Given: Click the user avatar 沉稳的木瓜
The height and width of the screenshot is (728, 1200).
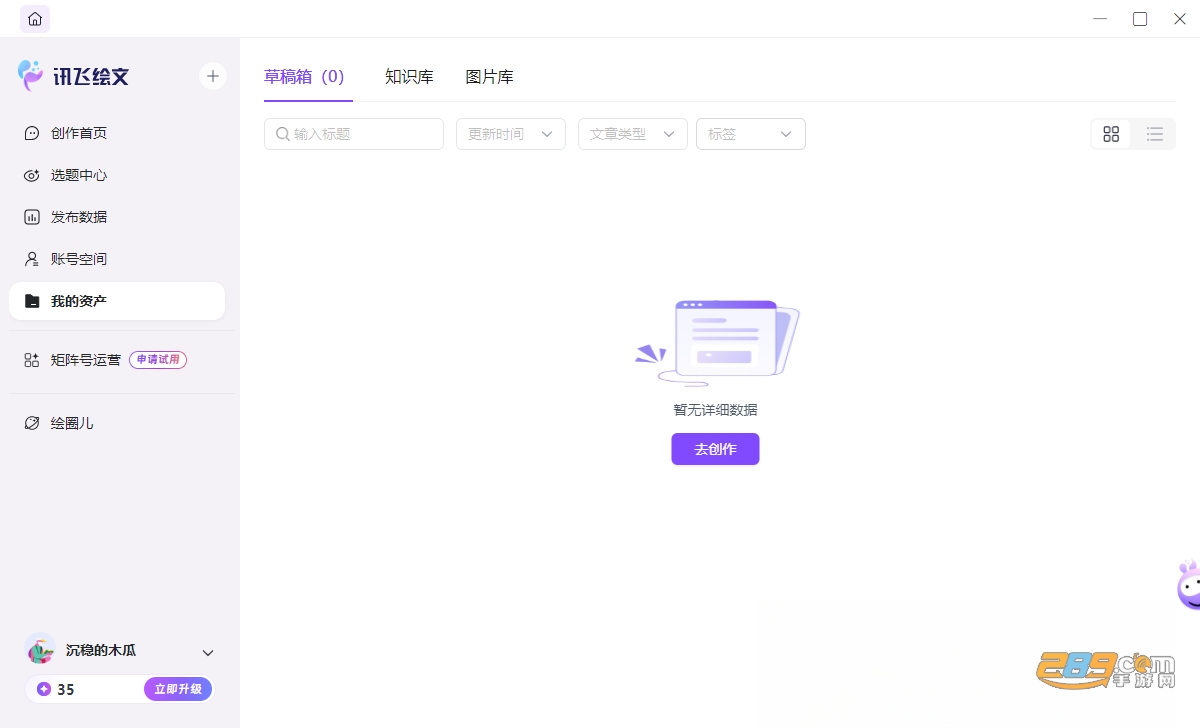Looking at the screenshot, I should click(x=41, y=649).
